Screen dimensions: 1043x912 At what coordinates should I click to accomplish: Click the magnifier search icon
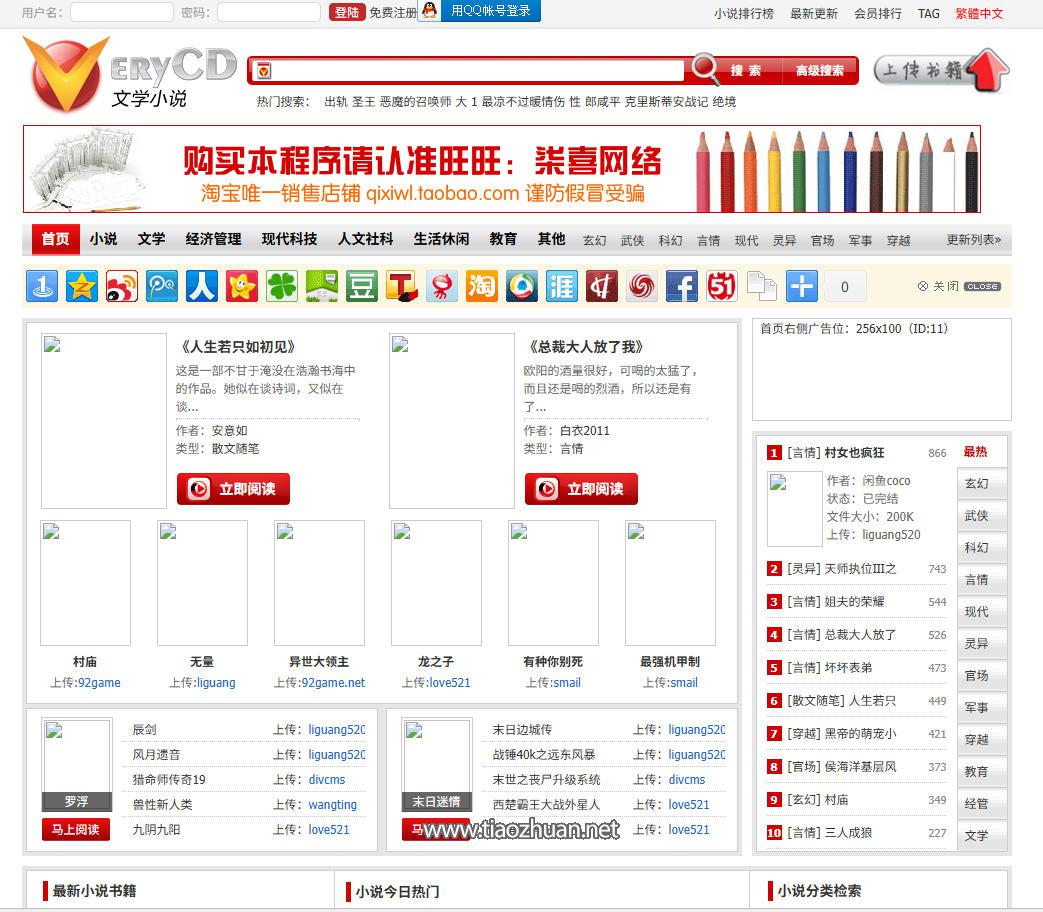705,70
